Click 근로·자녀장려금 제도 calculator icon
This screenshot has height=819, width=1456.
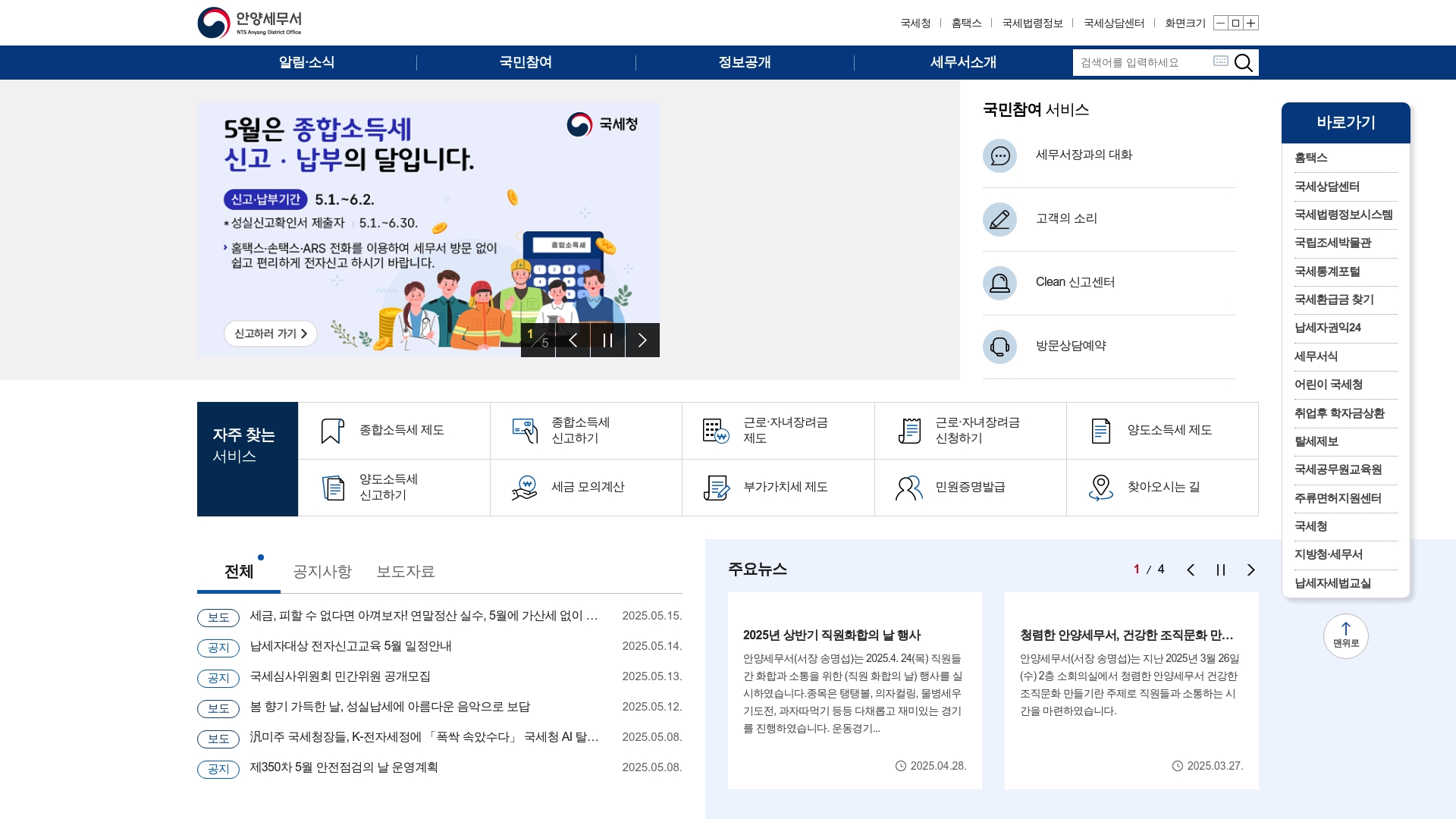pos(716,431)
